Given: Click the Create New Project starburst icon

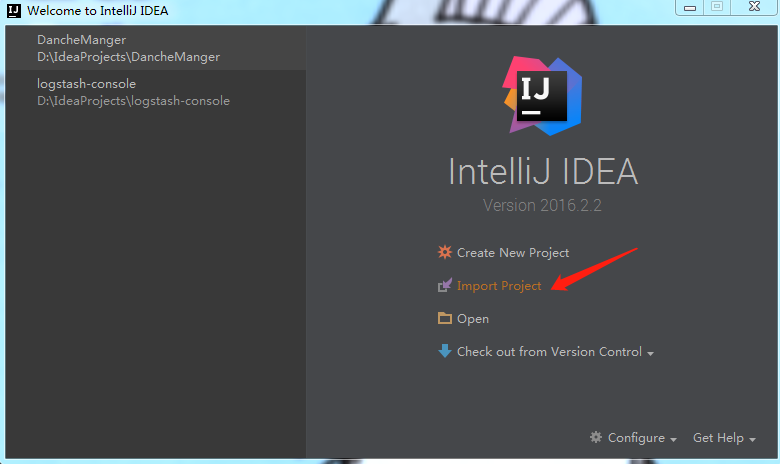Looking at the screenshot, I should pos(445,252).
